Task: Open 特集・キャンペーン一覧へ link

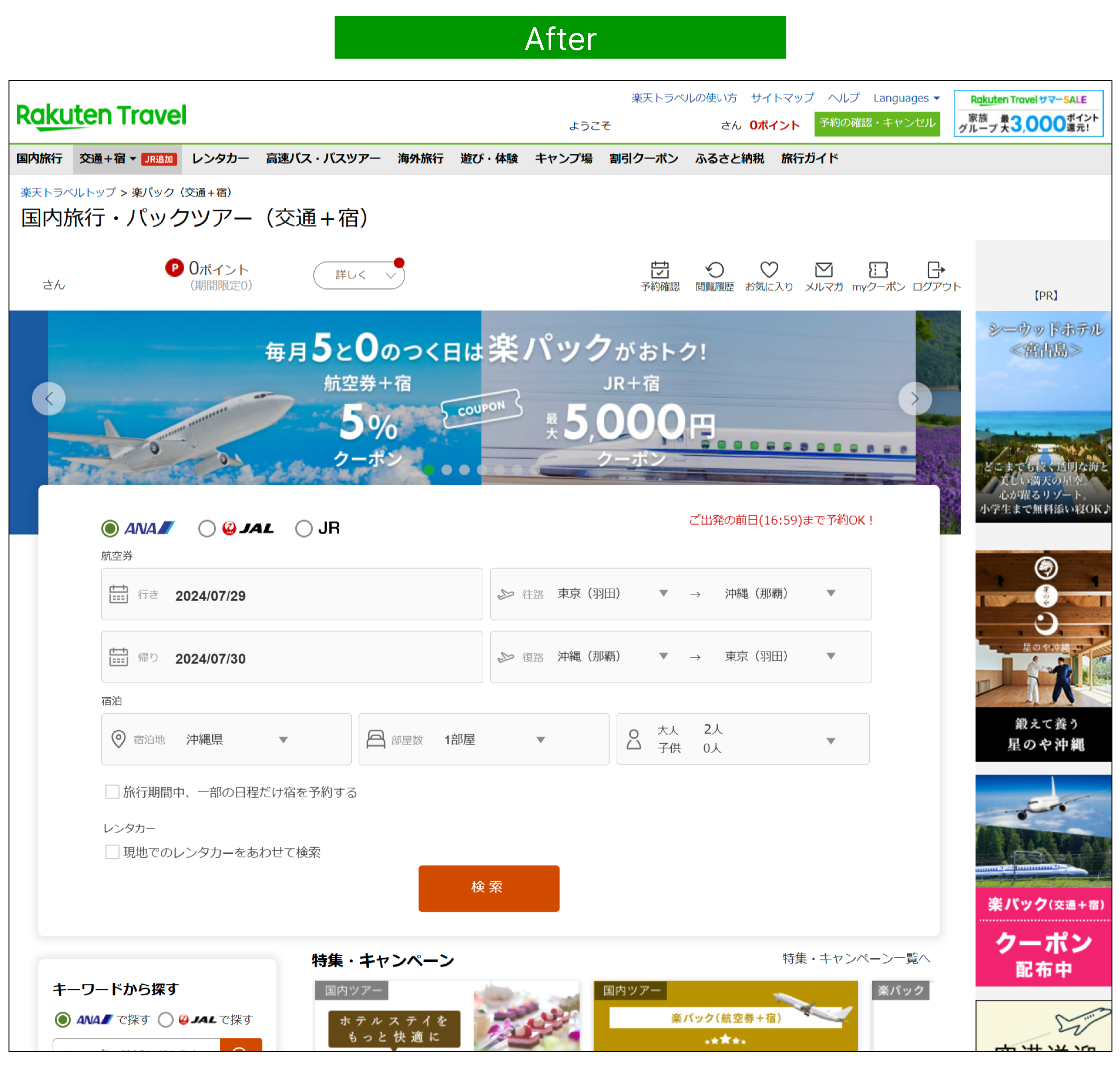Action: tap(856, 958)
